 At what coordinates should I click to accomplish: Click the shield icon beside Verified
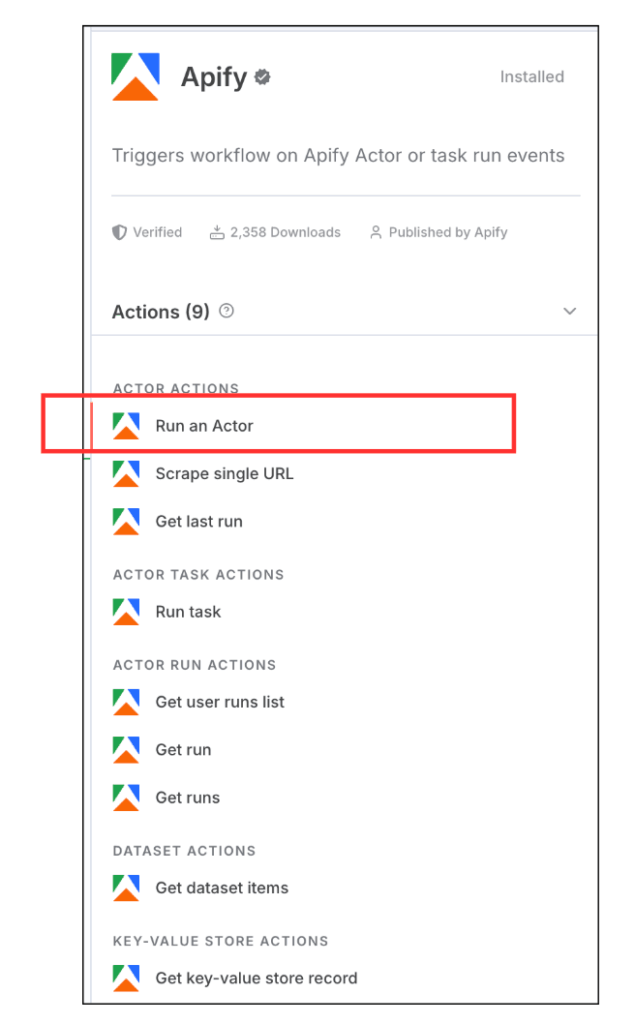point(120,232)
